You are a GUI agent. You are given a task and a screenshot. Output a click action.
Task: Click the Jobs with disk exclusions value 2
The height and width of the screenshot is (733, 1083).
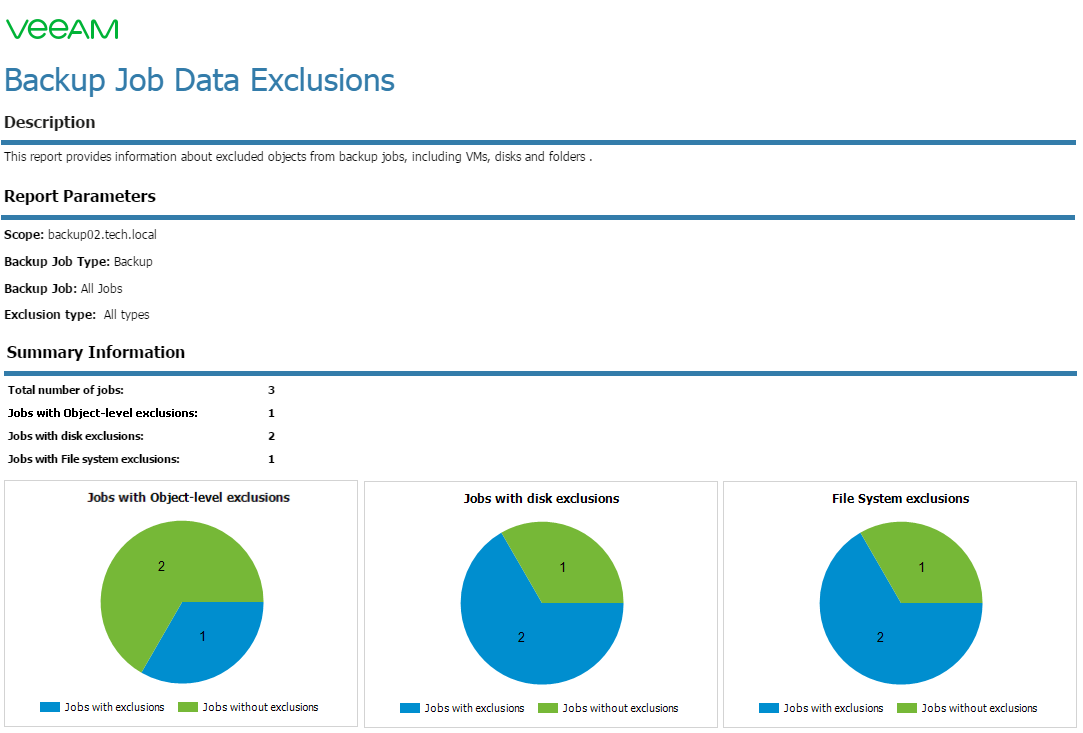271,437
